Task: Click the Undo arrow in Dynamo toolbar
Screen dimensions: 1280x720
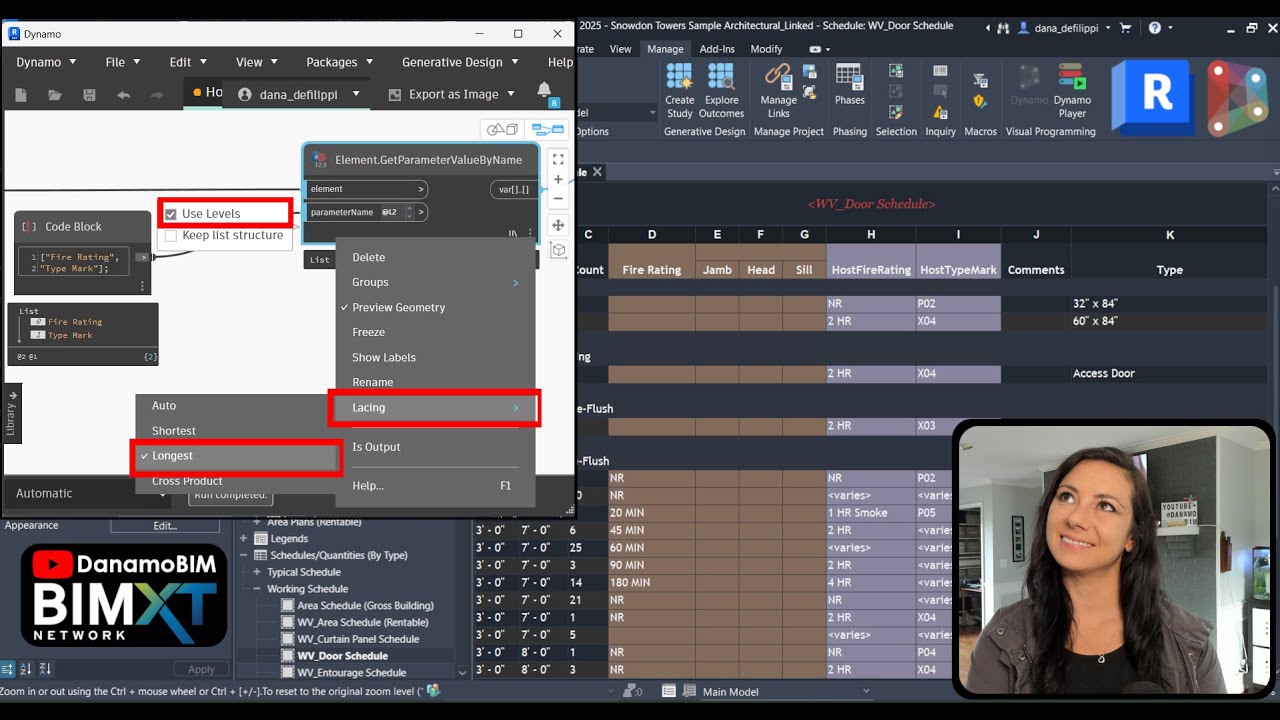Action: [123, 95]
